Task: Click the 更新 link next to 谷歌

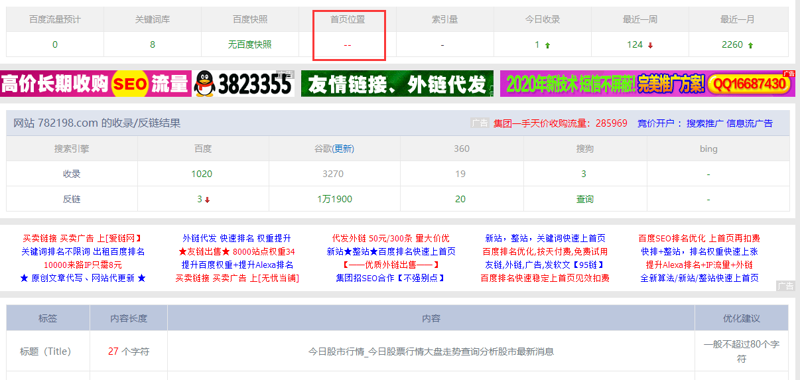Action: click(x=343, y=149)
